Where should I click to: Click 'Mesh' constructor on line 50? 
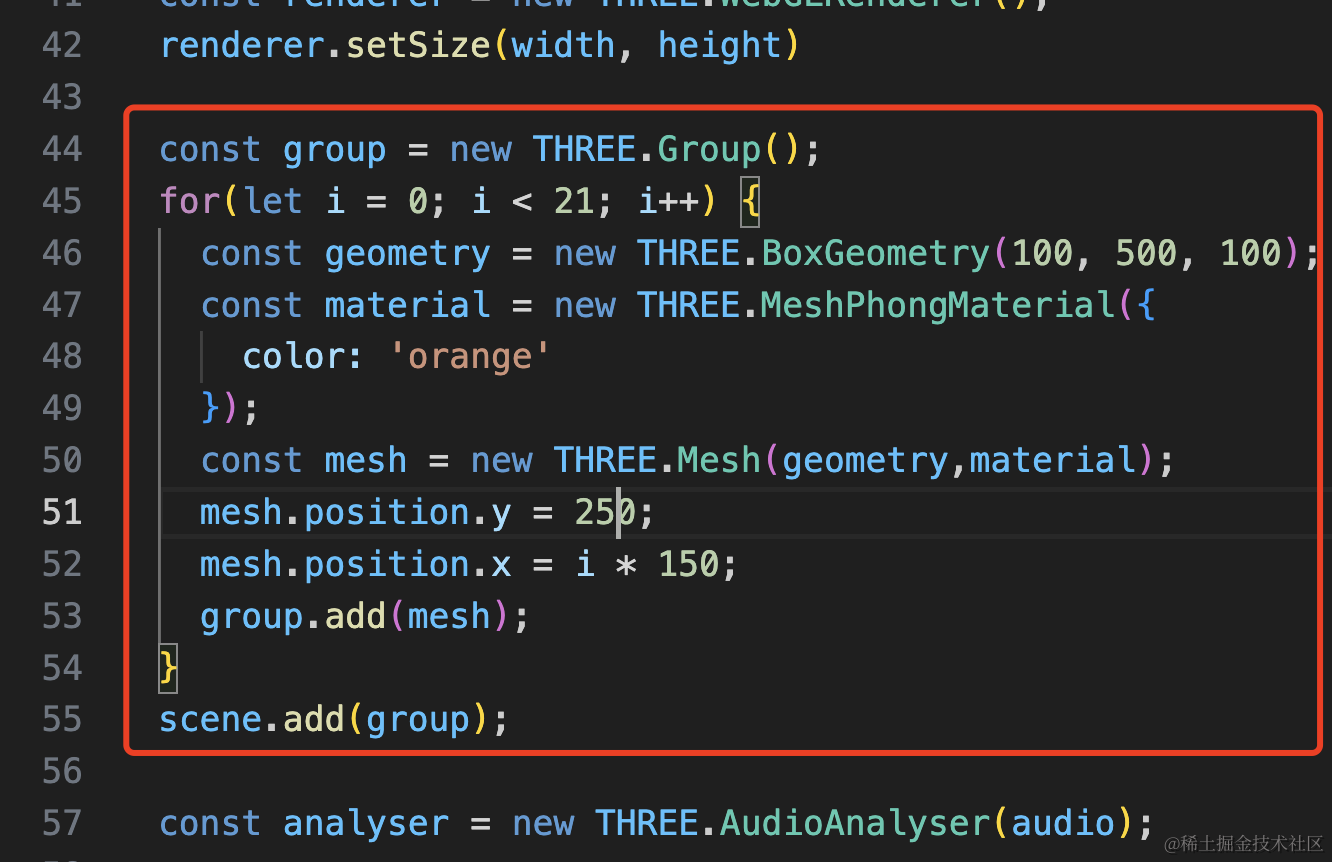[719, 461]
